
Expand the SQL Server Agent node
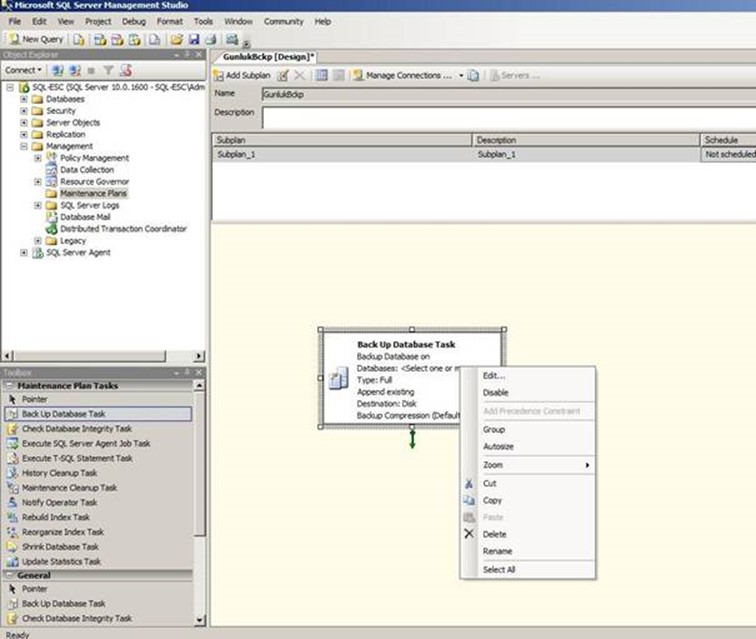pyautogui.click(x=24, y=253)
